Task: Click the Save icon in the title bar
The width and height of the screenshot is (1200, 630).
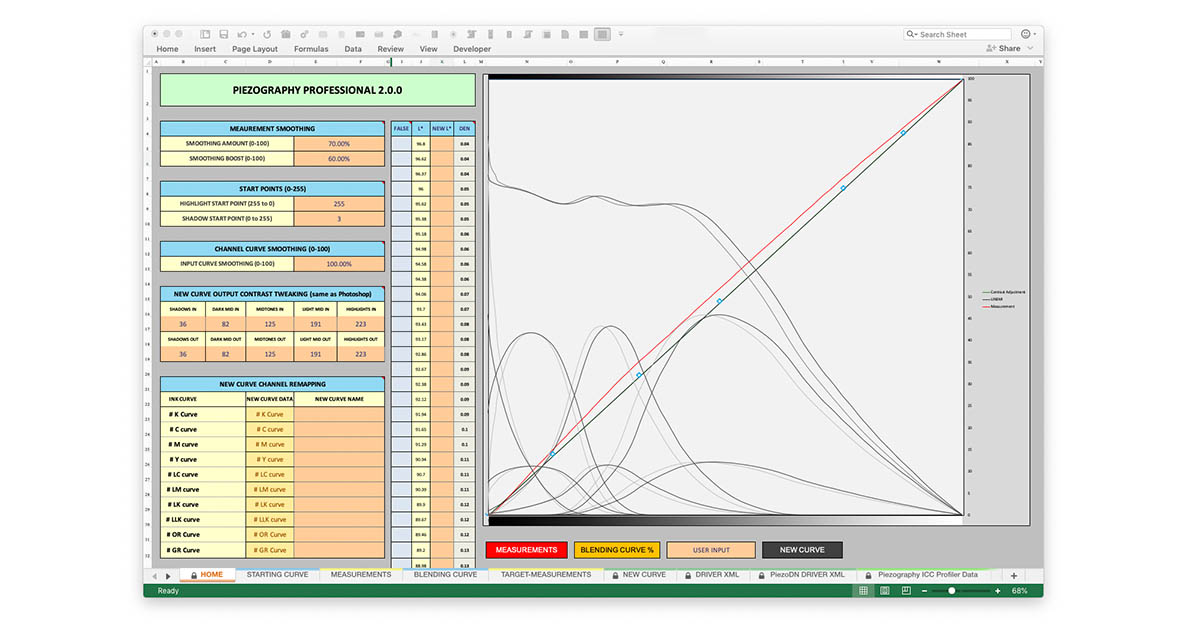Action: pos(224,34)
